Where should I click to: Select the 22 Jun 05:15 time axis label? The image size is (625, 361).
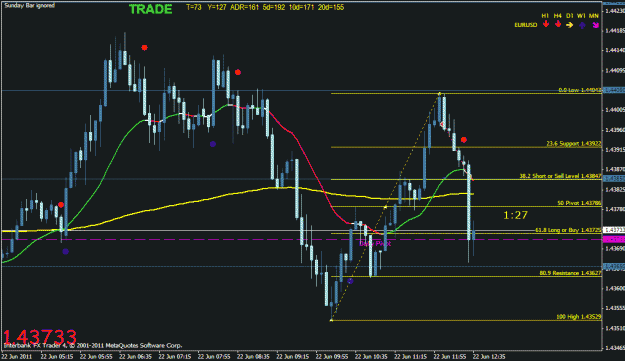[x=57, y=356]
